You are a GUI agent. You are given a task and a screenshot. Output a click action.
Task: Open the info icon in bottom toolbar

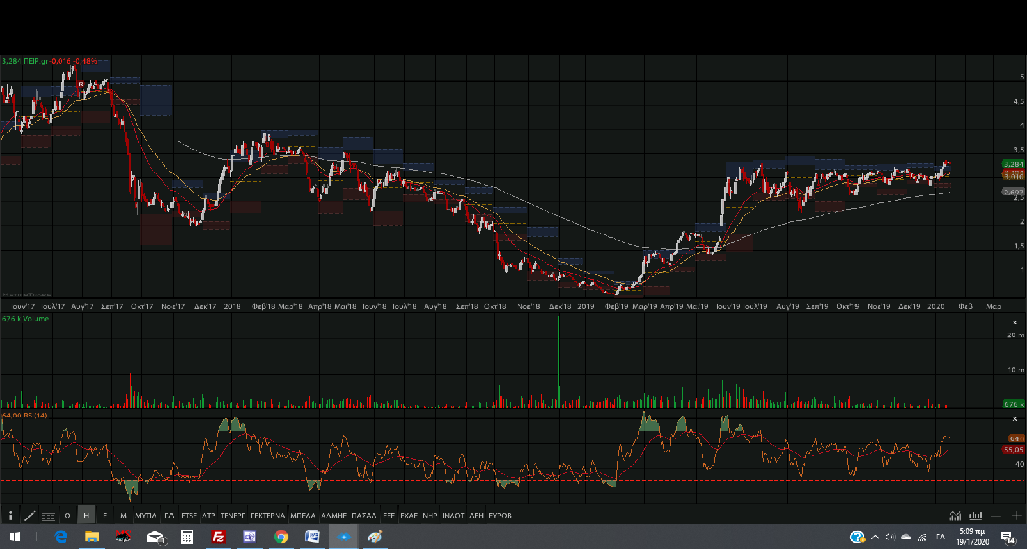pyautogui.click(x=11, y=515)
